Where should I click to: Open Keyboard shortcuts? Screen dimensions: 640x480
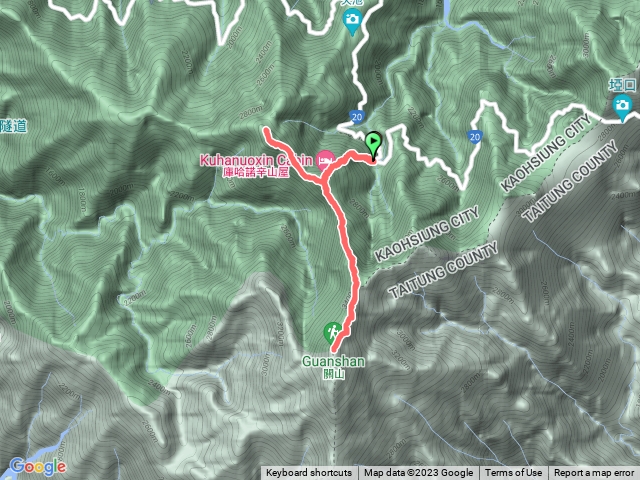tap(309, 473)
